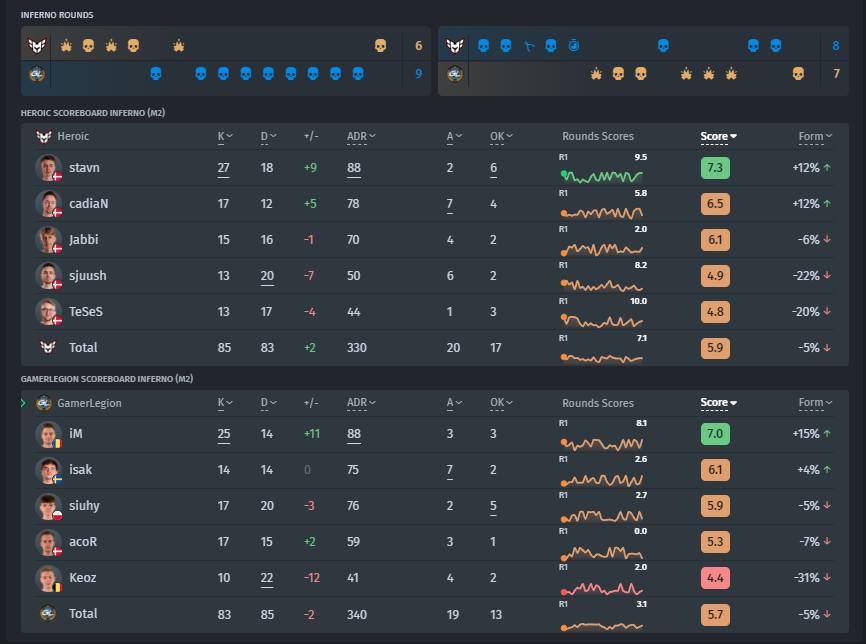Open TeSeS's player avatar

pos(49,311)
